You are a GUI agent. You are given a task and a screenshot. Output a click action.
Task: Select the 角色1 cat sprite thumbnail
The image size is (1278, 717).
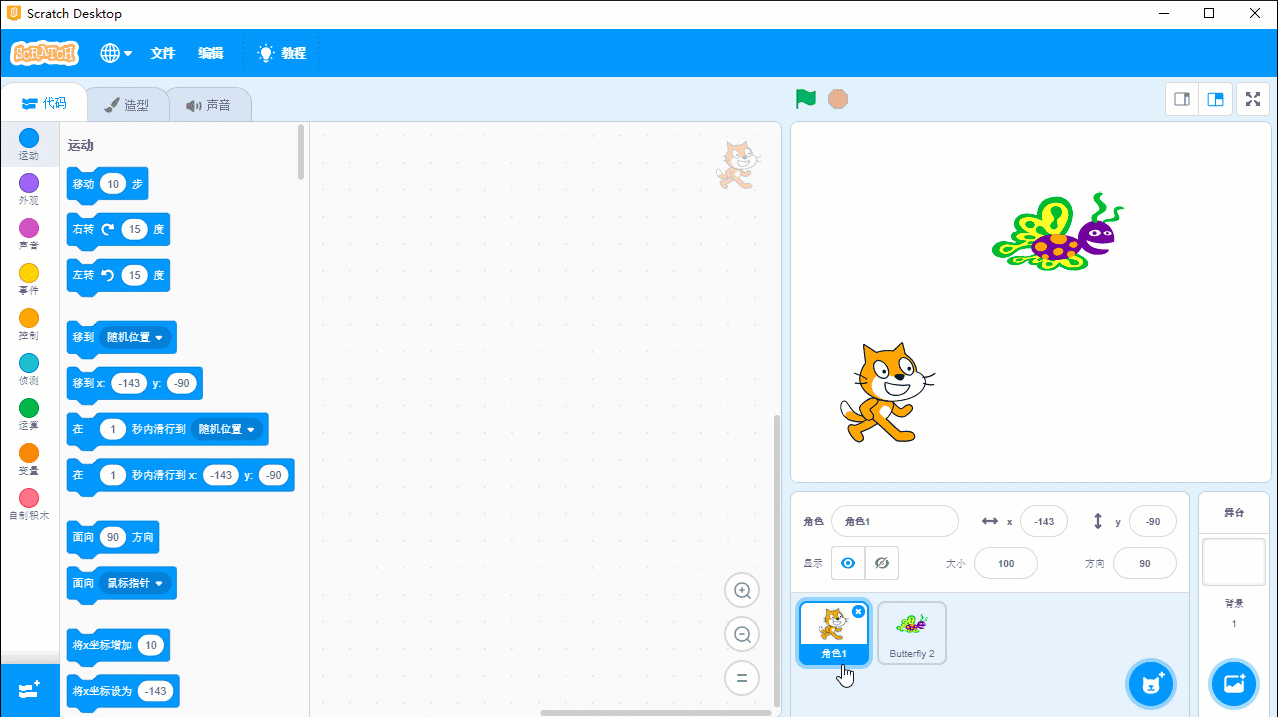(x=834, y=633)
